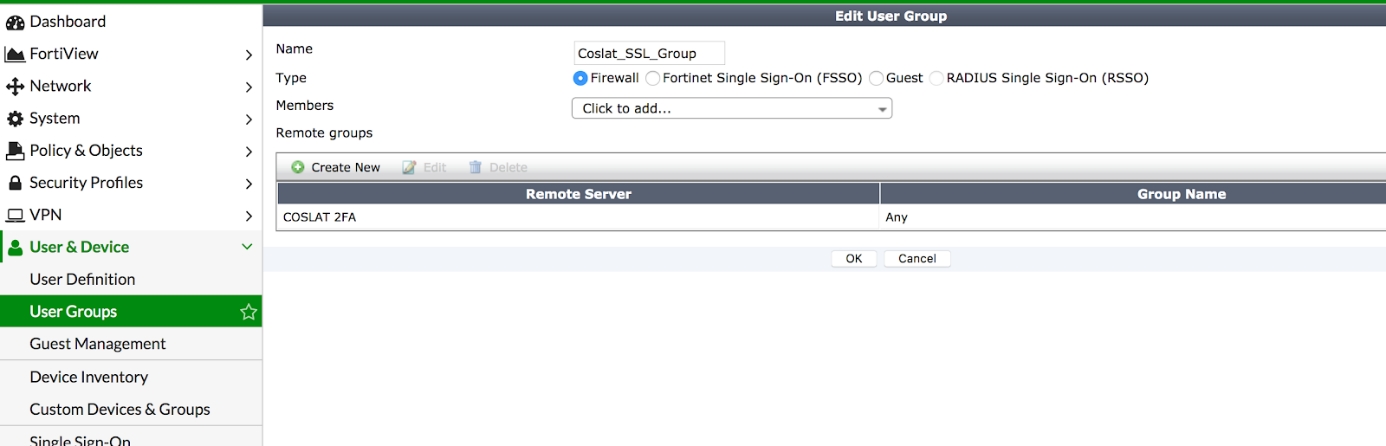Viewport: 1386px width, 446px height.
Task: Select Fortinet Single Sign-On (FSSO) type
Action: [x=653, y=78]
